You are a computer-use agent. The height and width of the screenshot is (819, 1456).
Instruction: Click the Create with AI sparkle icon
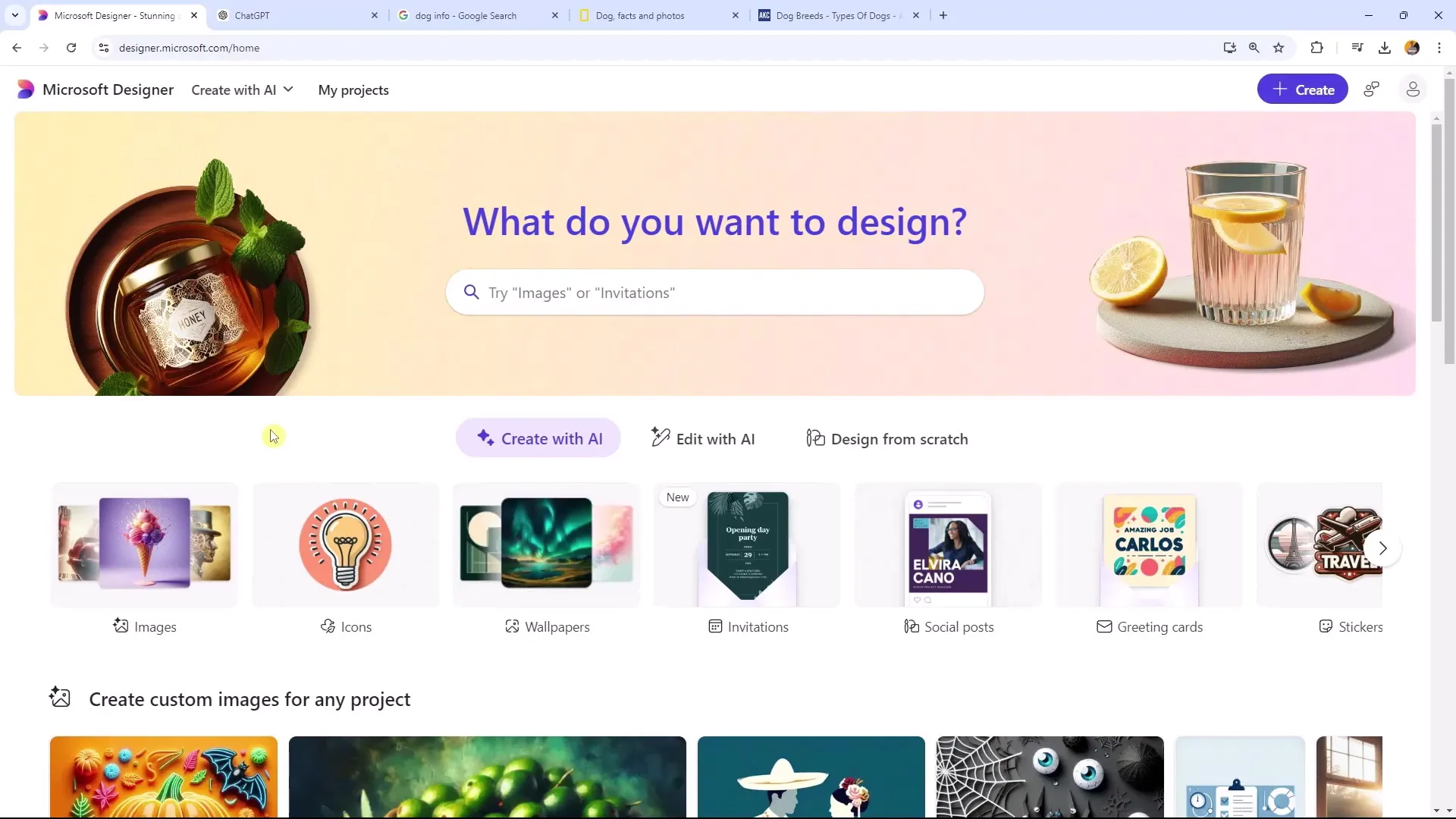485,438
